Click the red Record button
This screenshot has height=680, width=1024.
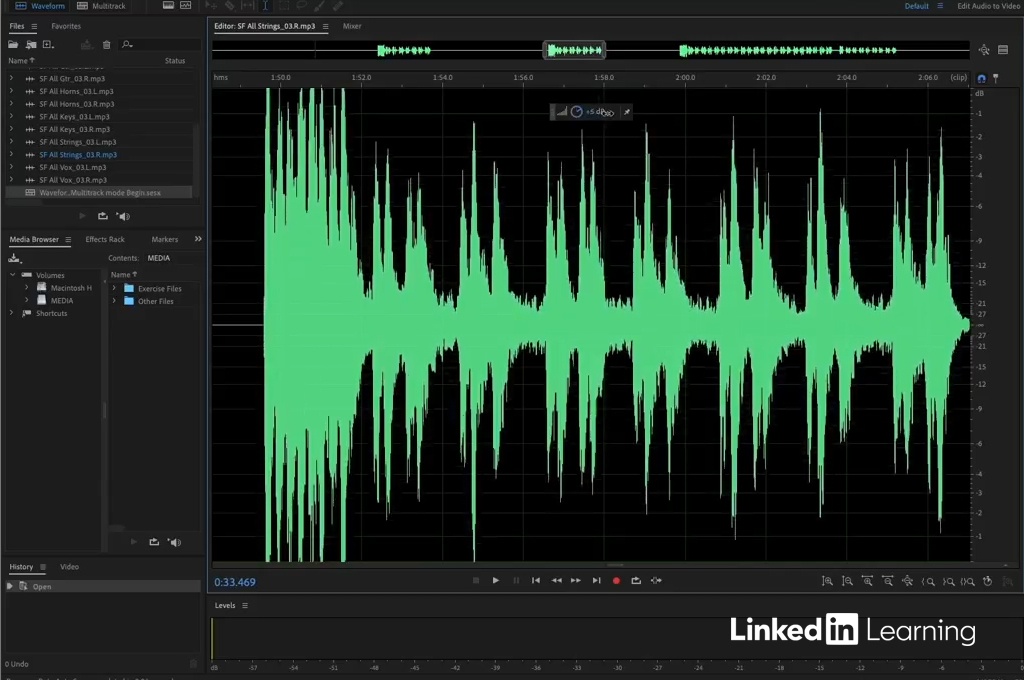616,580
